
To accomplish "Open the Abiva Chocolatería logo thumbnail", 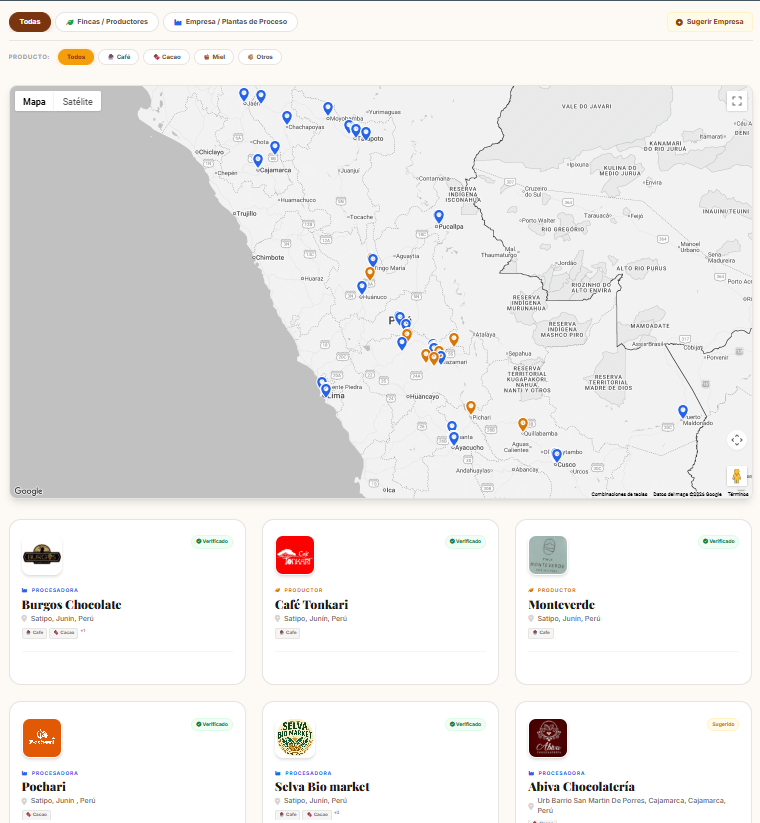I will [548, 738].
